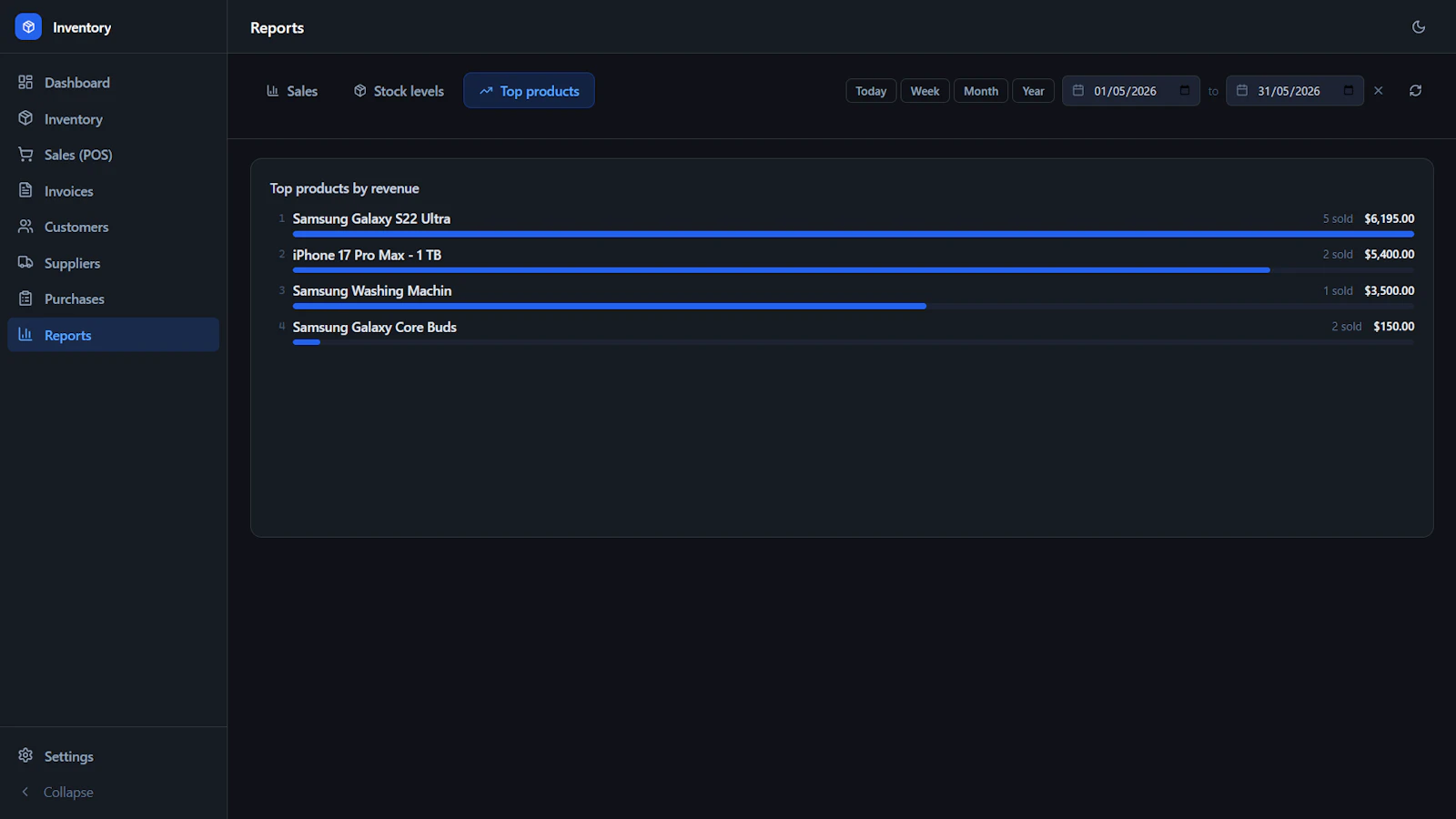Select Reports in the sidebar
Image resolution: width=1456 pixels, height=819 pixels.
(x=113, y=335)
